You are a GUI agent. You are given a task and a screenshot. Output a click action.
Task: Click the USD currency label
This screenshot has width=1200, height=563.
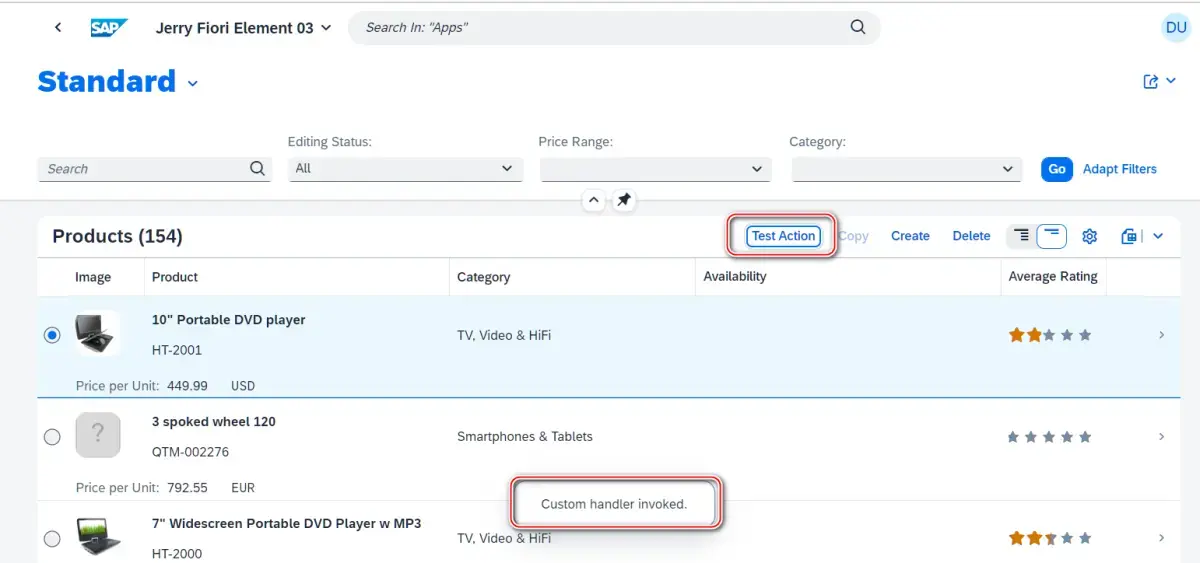coord(243,386)
